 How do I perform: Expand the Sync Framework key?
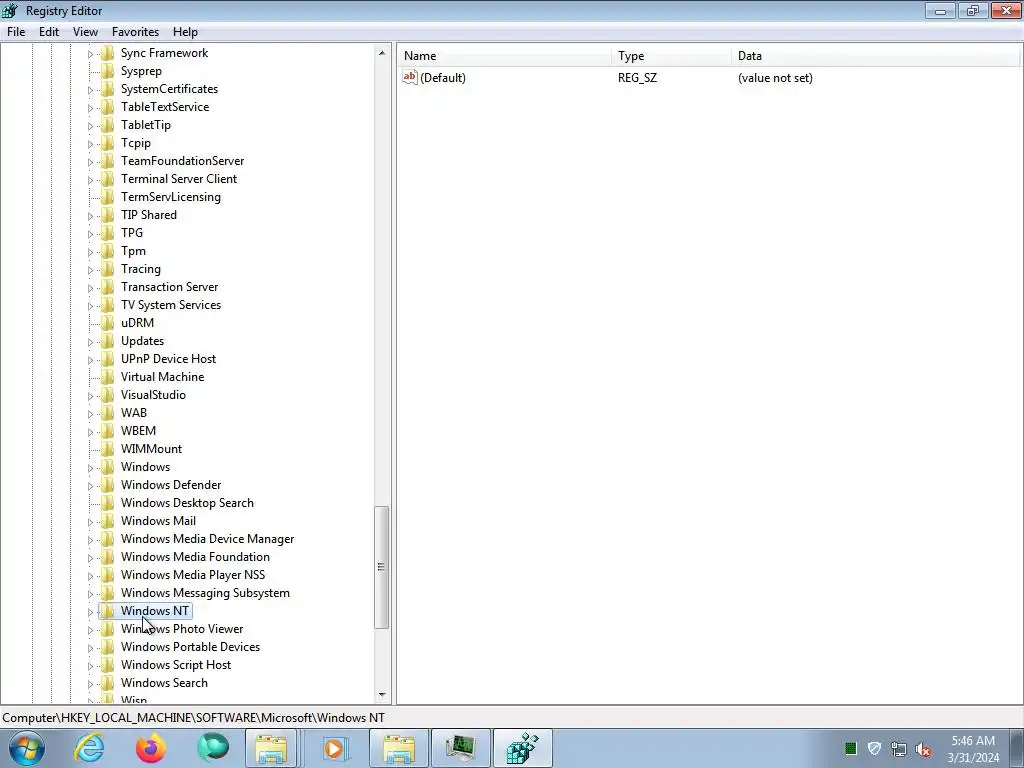tap(90, 54)
